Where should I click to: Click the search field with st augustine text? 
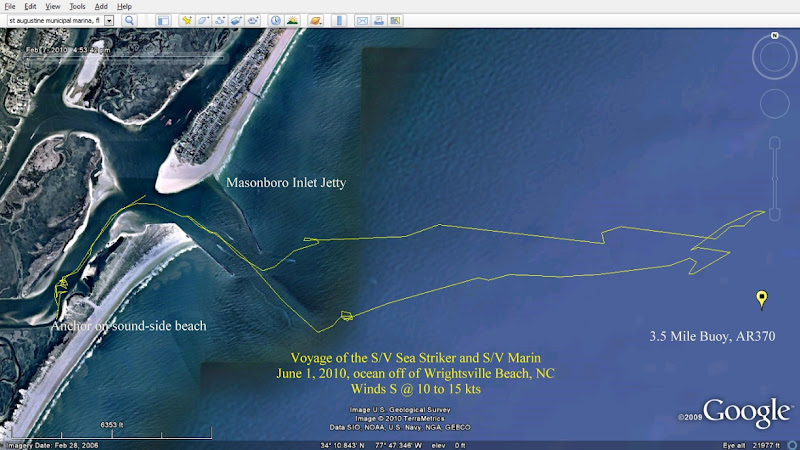point(55,20)
